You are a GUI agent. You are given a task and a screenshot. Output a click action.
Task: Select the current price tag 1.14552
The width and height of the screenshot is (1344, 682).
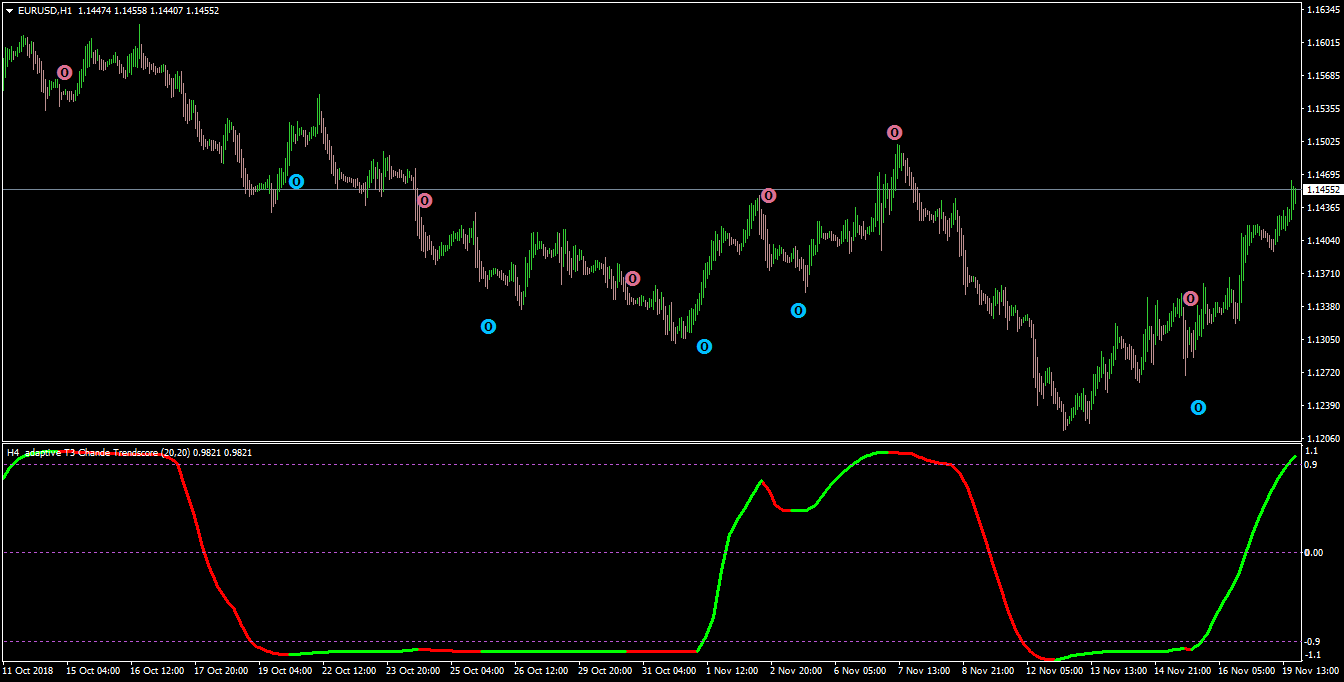tap(1321, 189)
